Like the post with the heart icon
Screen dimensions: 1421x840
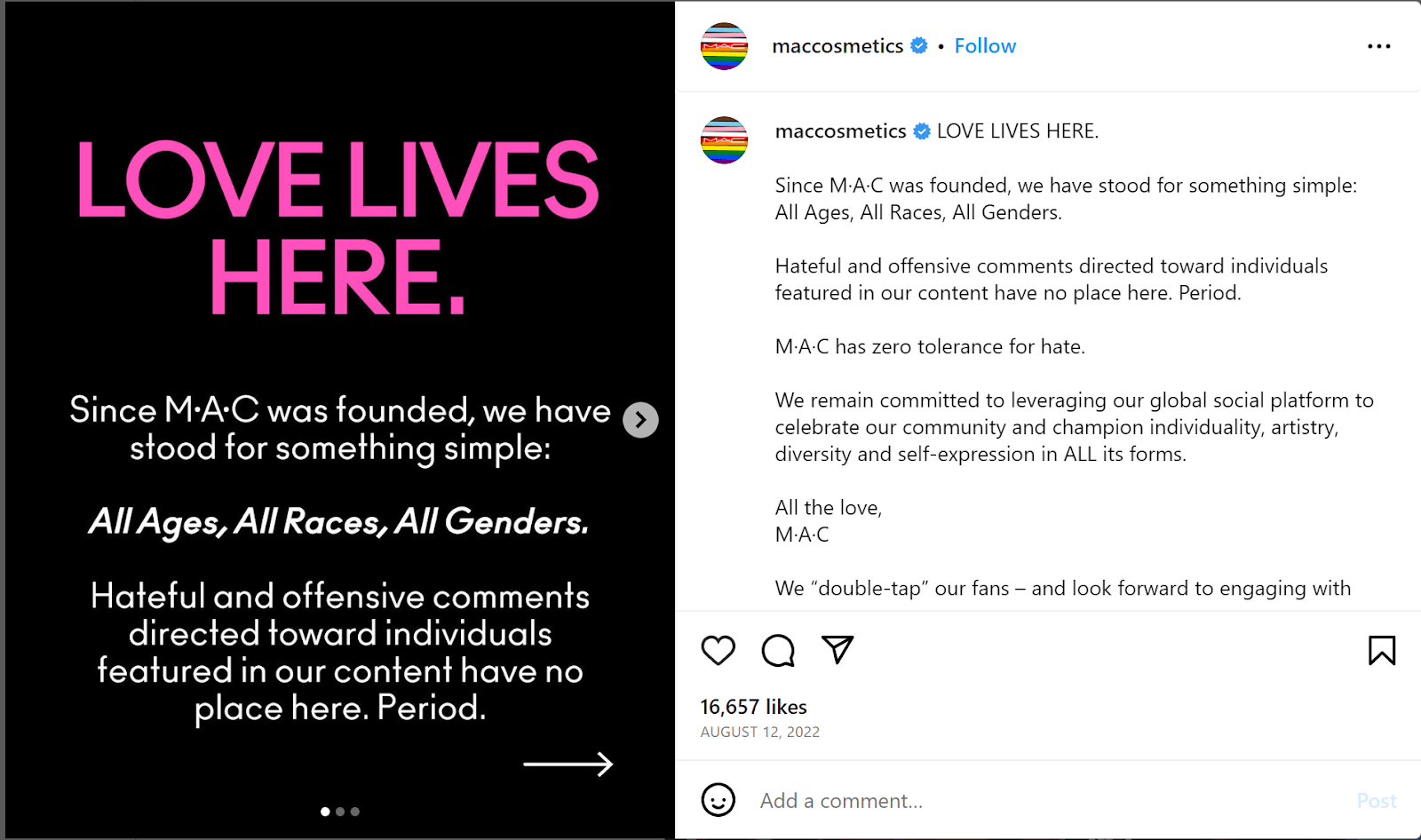(x=718, y=651)
